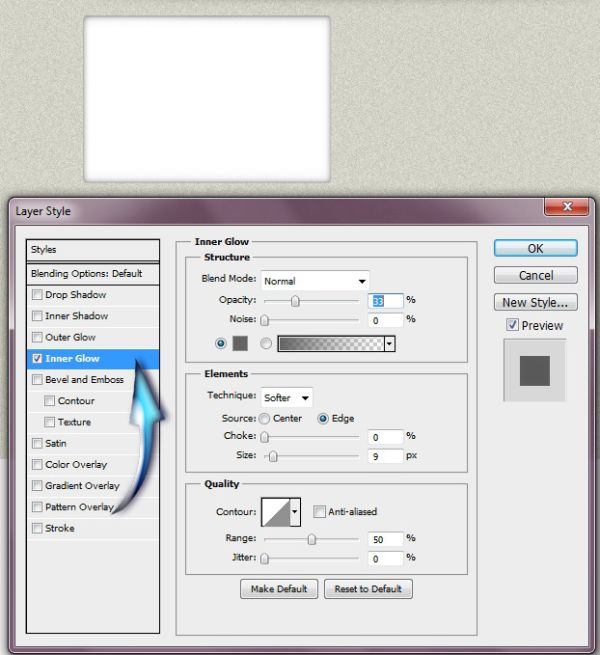
Task: Open the gradient picker dropdown arrow
Action: (389, 344)
